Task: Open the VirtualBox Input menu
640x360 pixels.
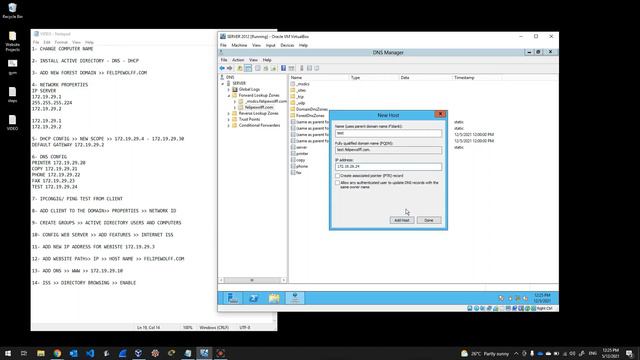Action: [x=271, y=45]
